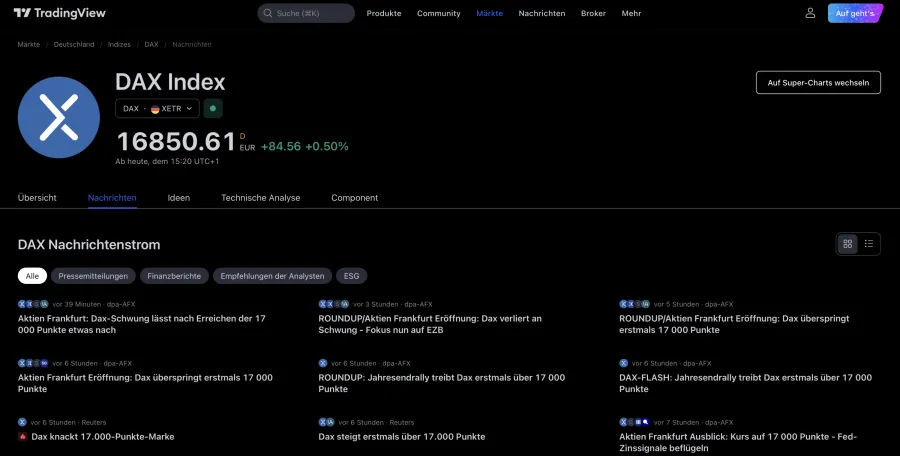This screenshot has width=900, height=456.
Task: Click the 16850.61 index price
Action: (176, 142)
